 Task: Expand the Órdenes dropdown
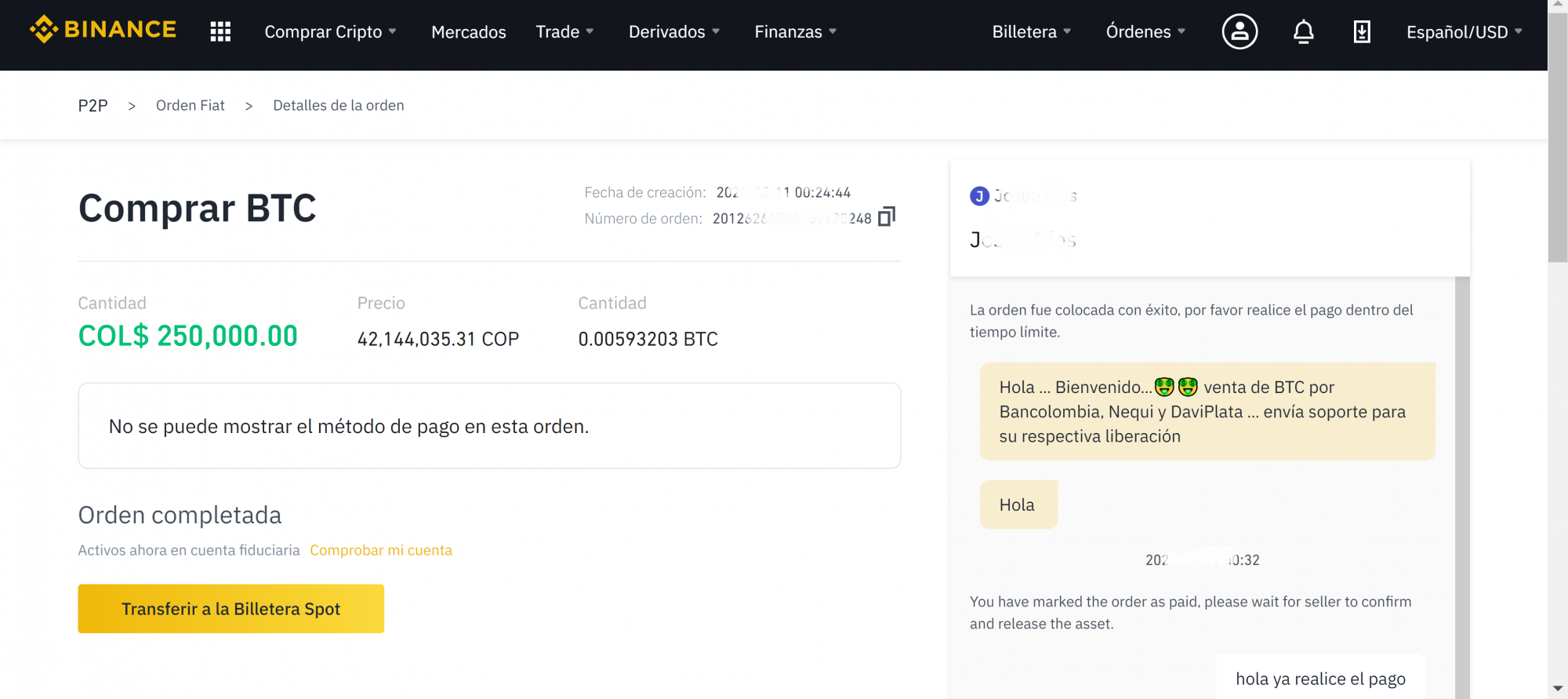1145,31
